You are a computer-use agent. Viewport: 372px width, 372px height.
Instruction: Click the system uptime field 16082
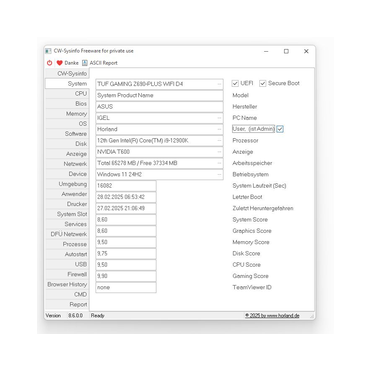point(126,186)
